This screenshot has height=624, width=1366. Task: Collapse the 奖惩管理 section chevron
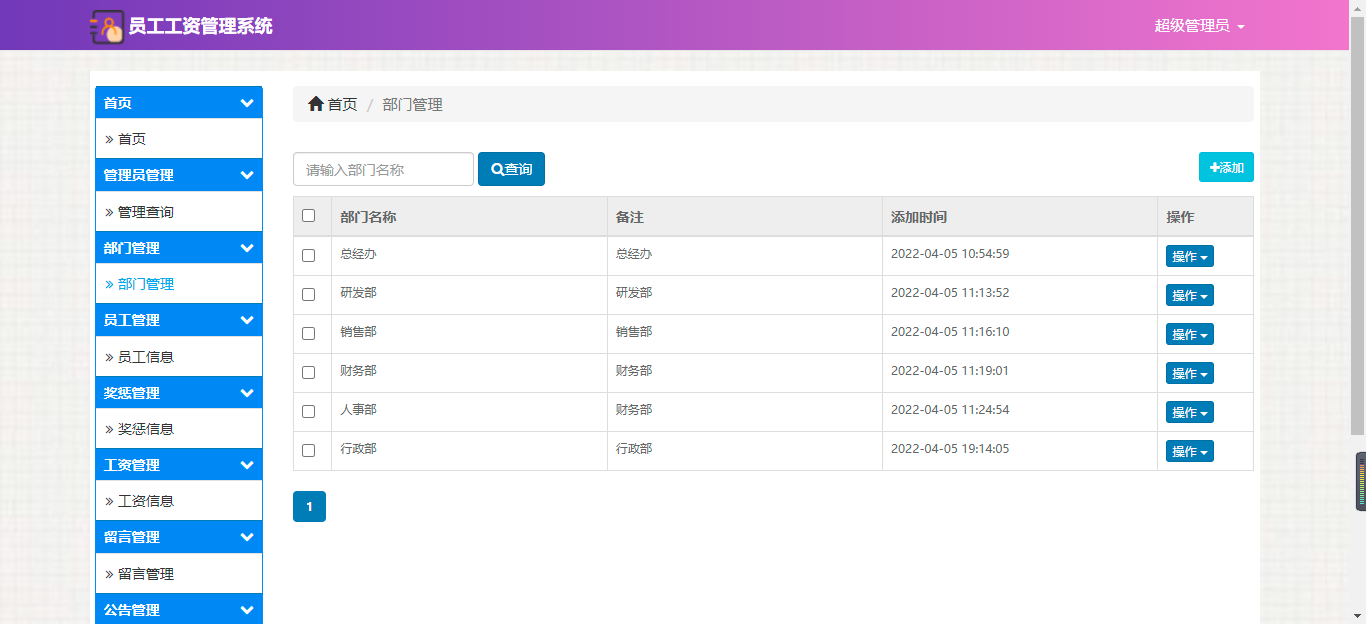click(x=247, y=393)
